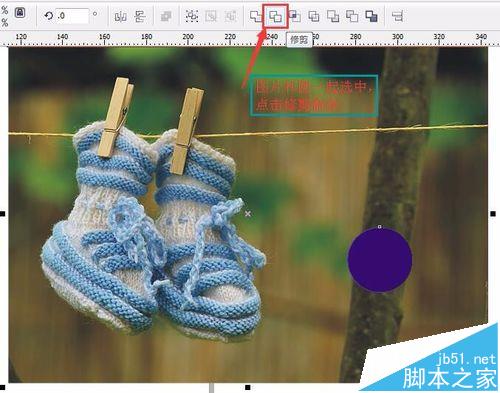
Task: Click the selection center X marker
Action: 248,214
